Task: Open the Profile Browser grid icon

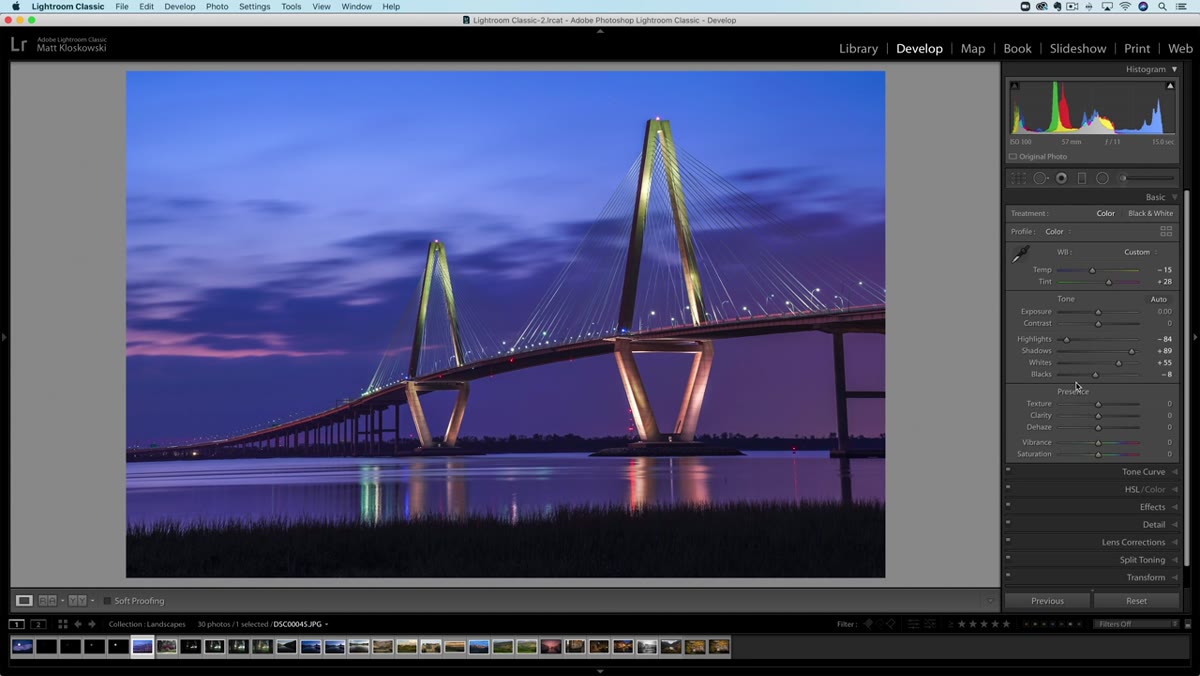Action: coord(1166,231)
